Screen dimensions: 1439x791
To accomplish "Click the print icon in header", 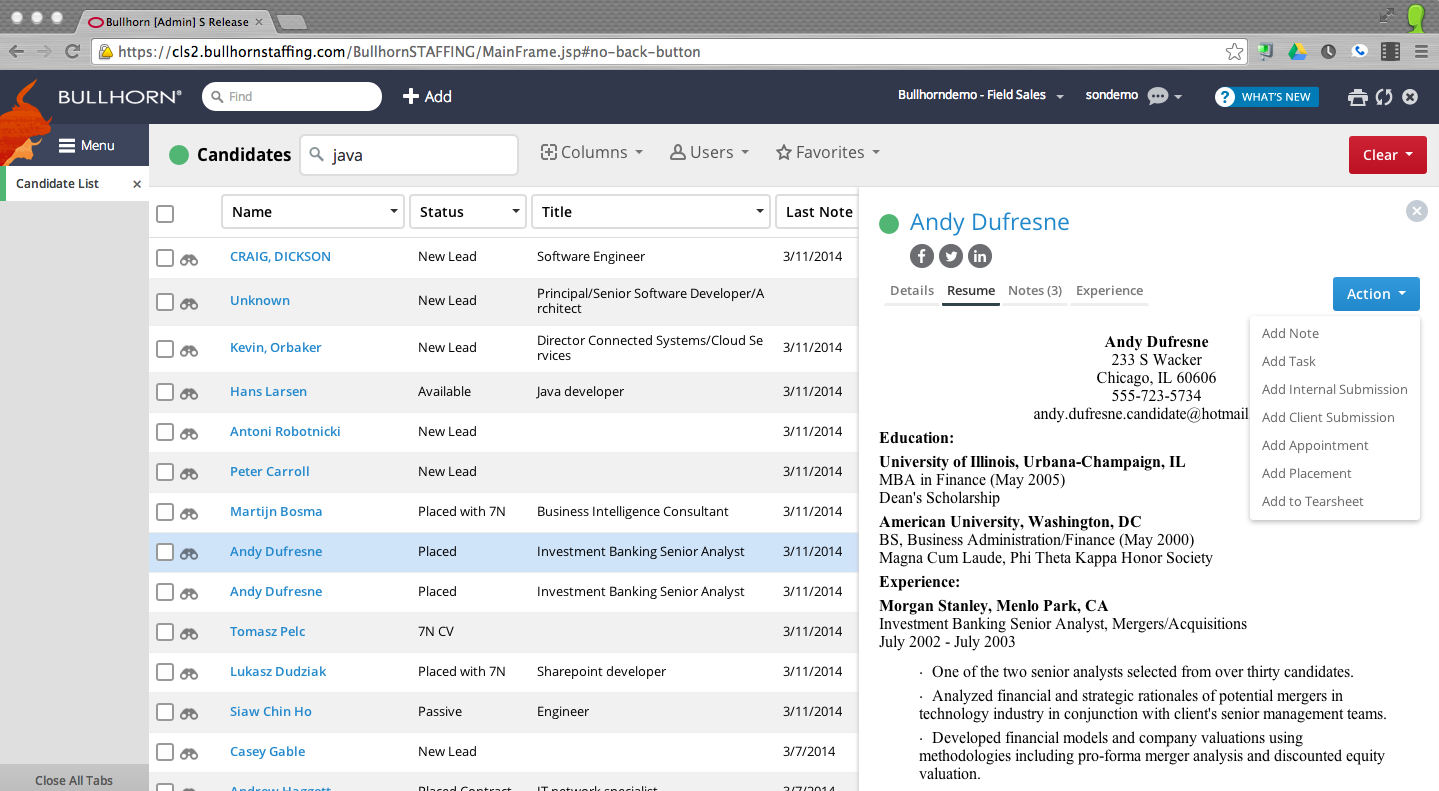I will pyautogui.click(x=1357, y=97).
